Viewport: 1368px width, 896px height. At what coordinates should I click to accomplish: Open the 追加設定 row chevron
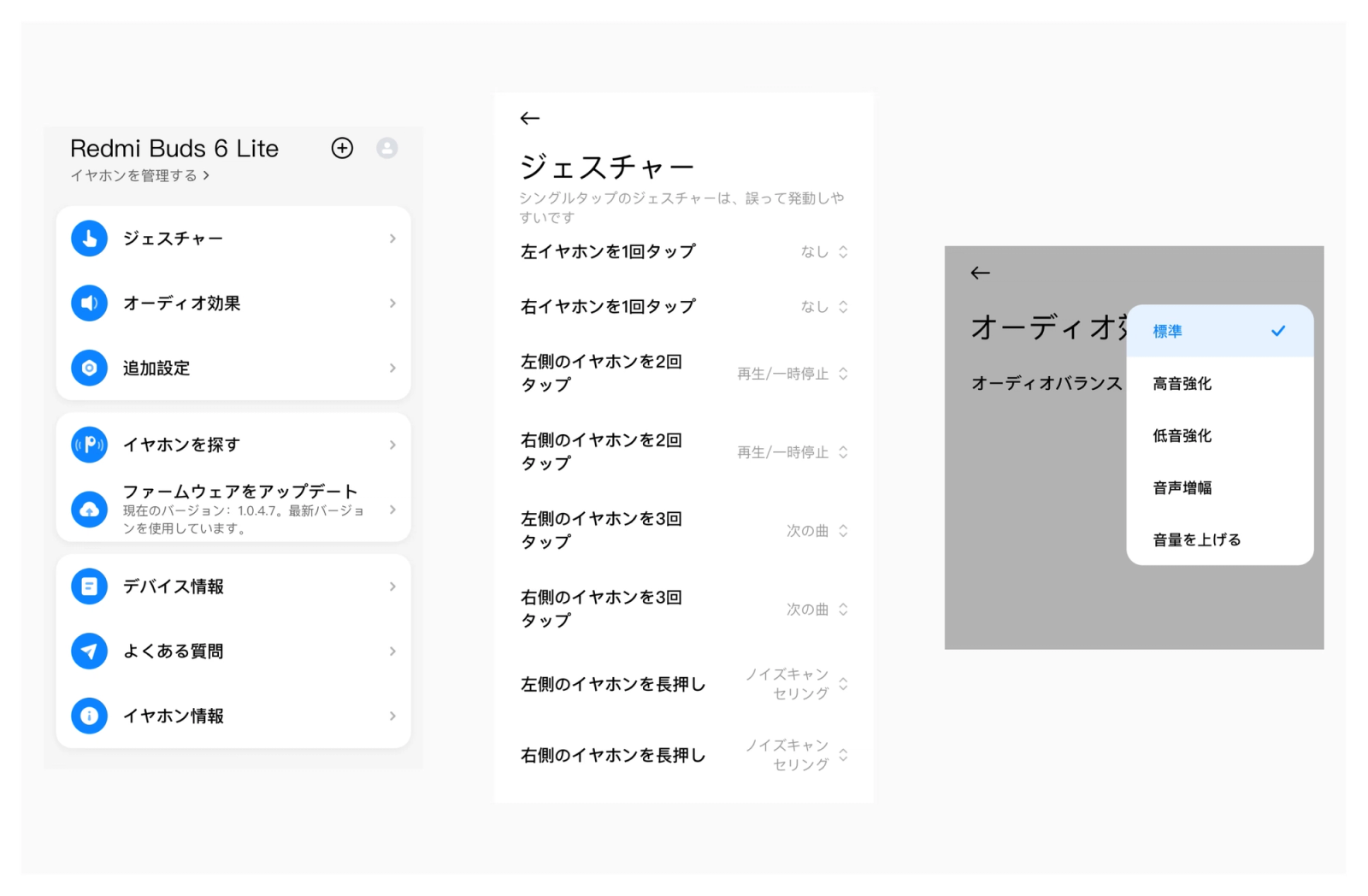point(392,368)
